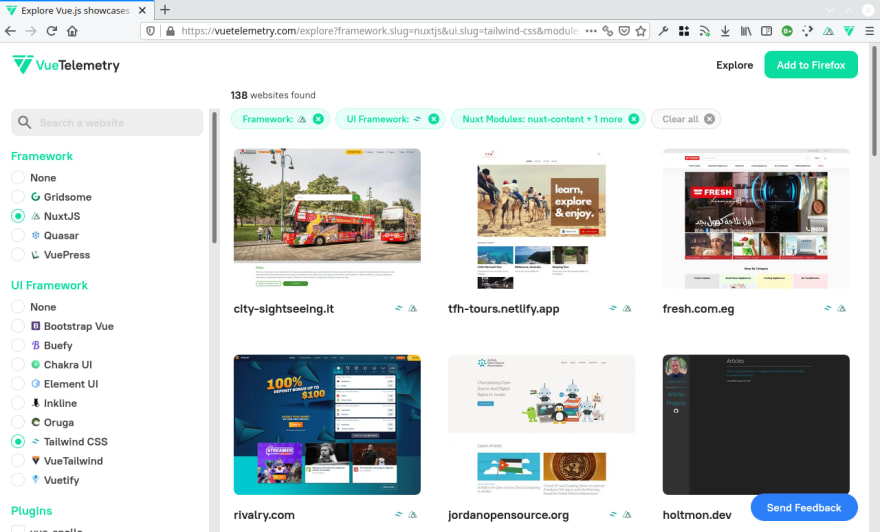
Task: Click the VueTelemetry logo
Action: tap(66, 65)
